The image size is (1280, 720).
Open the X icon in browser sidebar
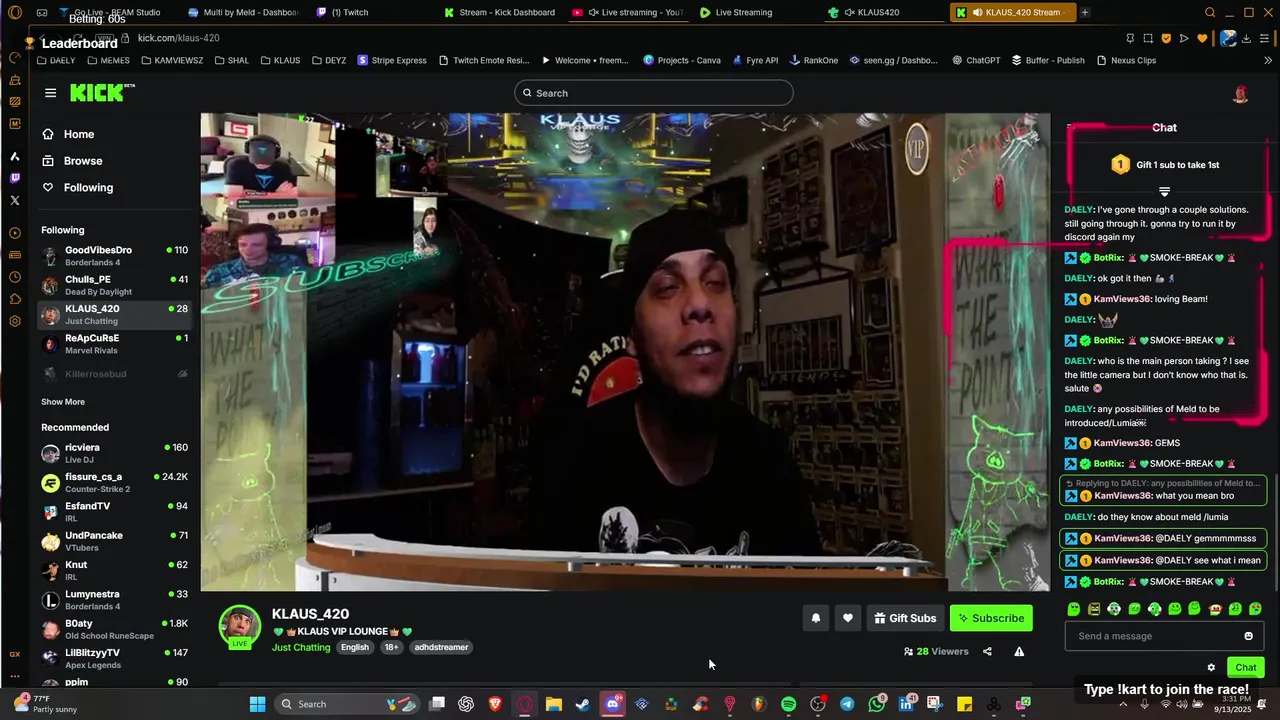click(15, 200)
